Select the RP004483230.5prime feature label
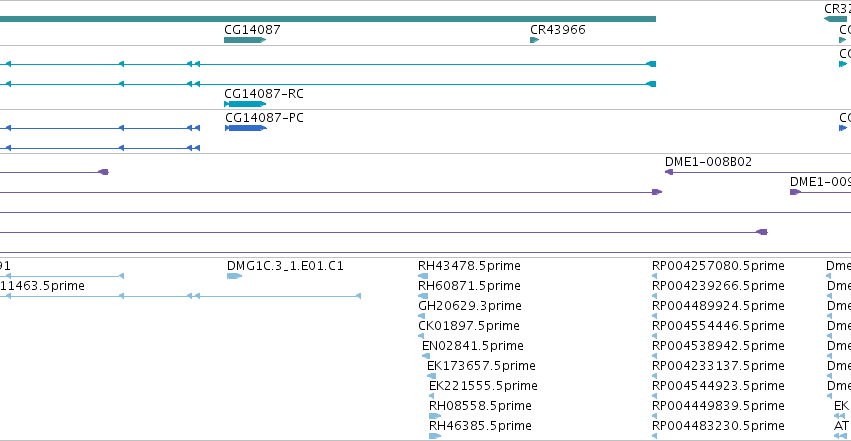Viewport: 851px width, 441px height. tap(718, 426)
